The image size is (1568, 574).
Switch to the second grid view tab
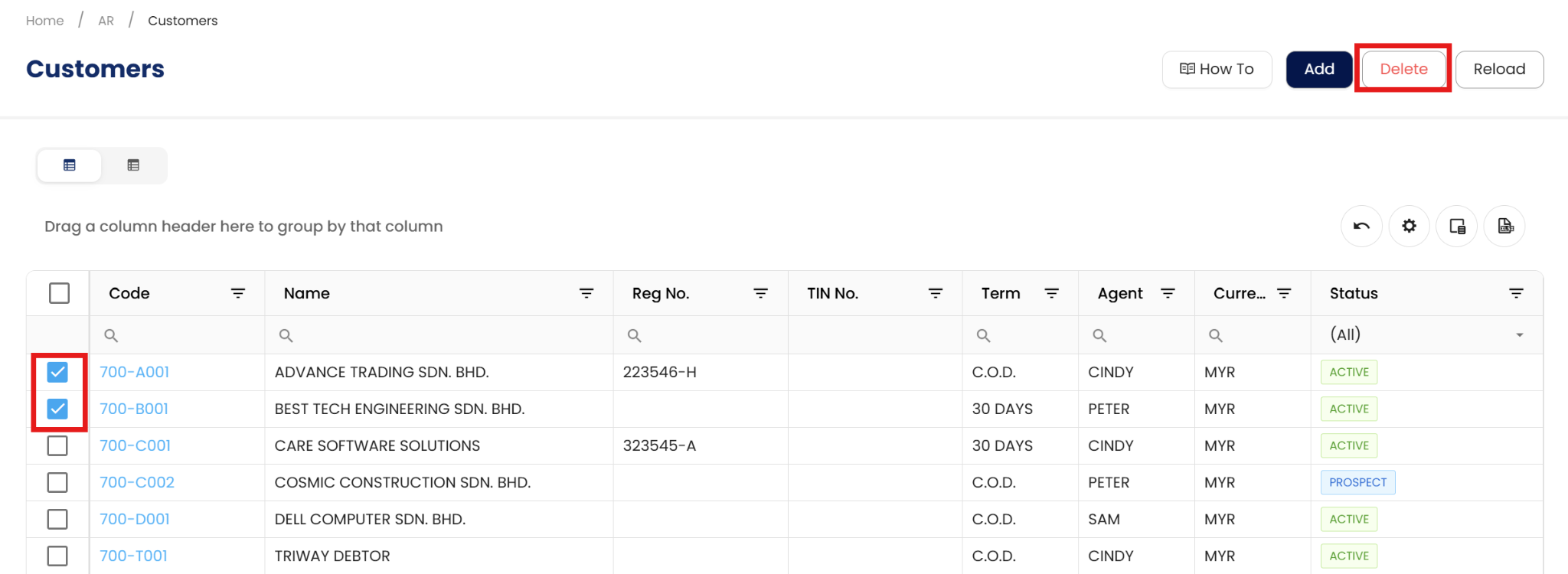133,165
